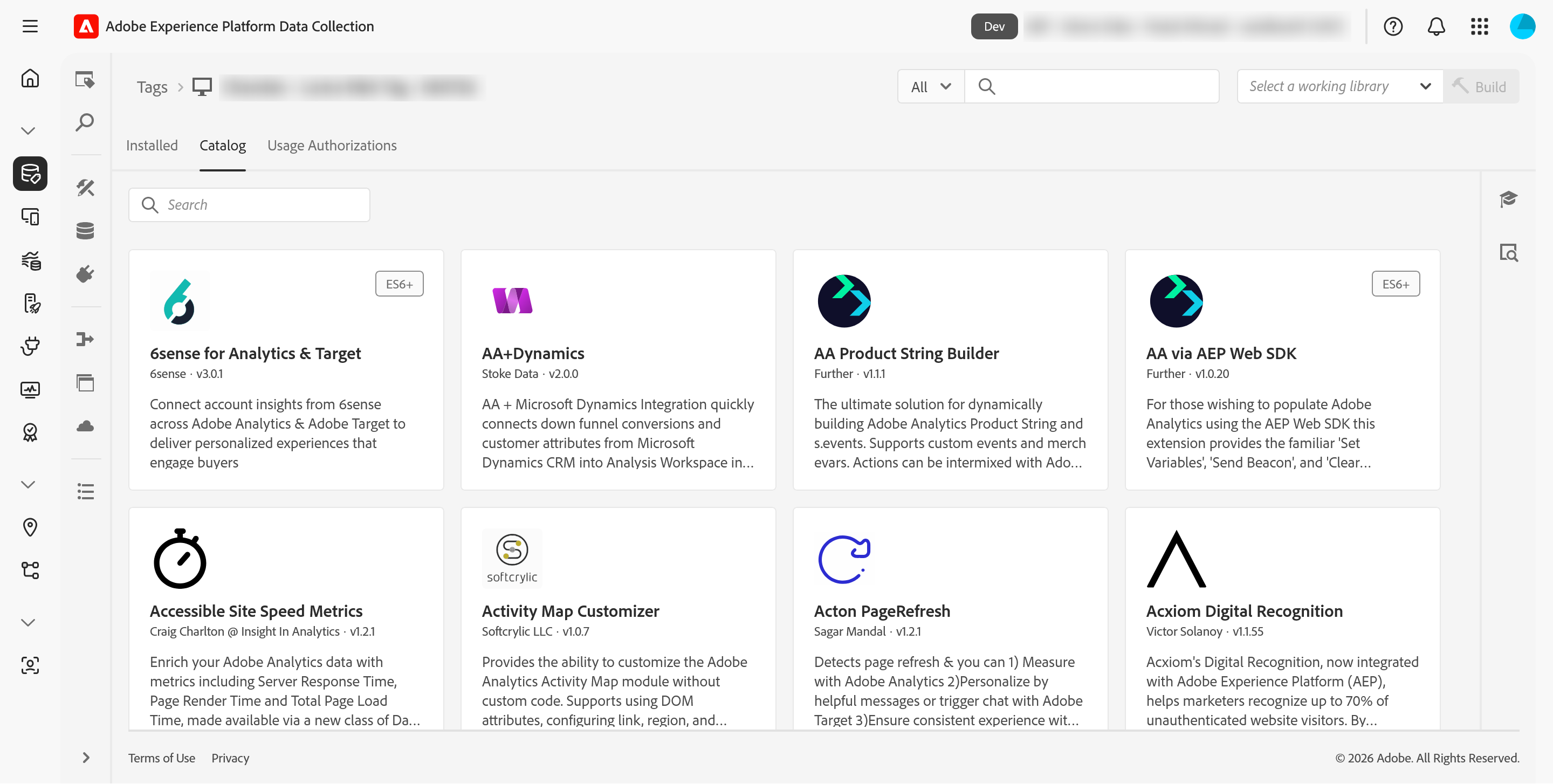Expand the Tags sidebar with the bottom arrow
Viewport: 1553px width, 784px height.
pyautogui.click(x=86, y=758)
